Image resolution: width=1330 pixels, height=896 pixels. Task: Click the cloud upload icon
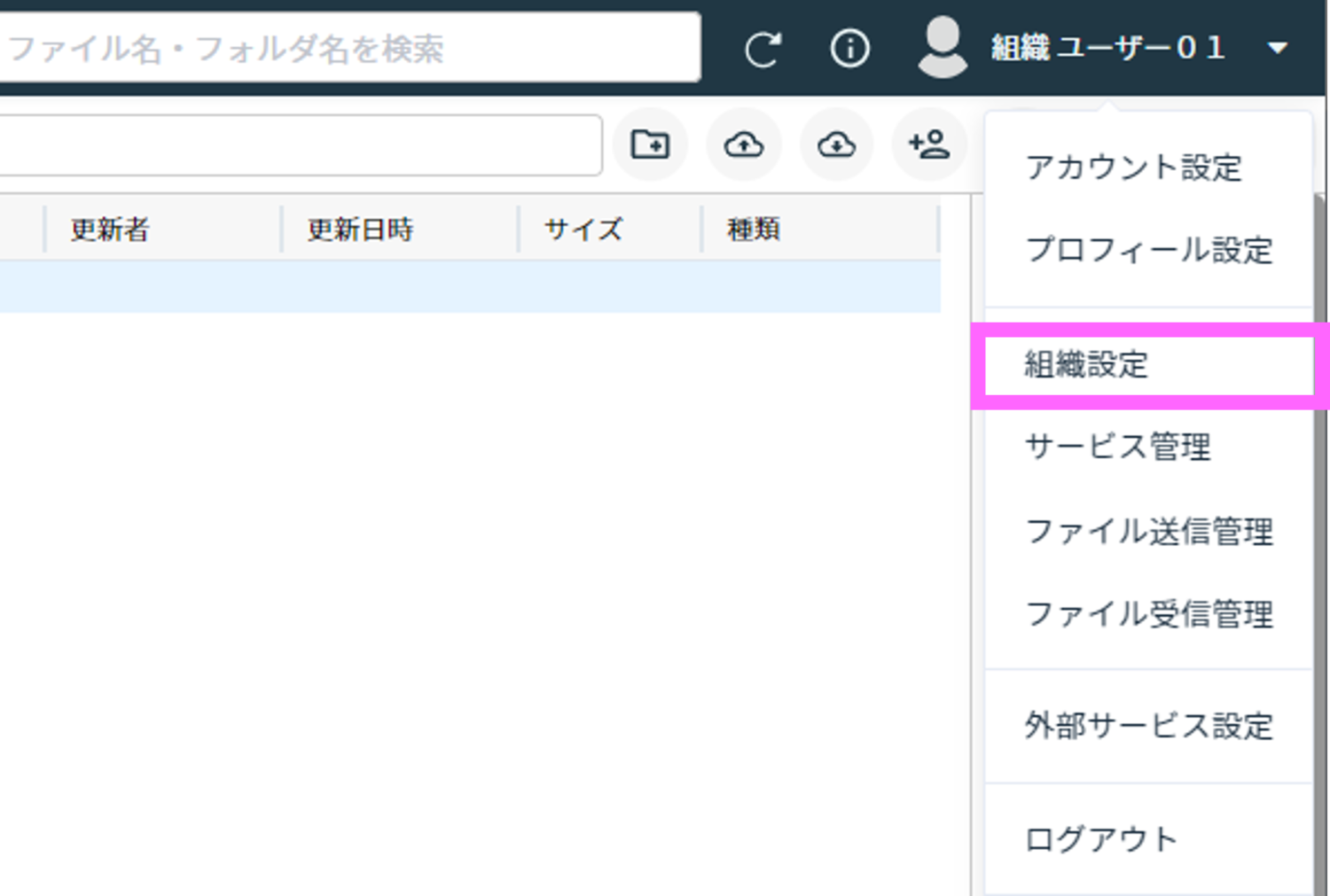[x=744, y=144]
